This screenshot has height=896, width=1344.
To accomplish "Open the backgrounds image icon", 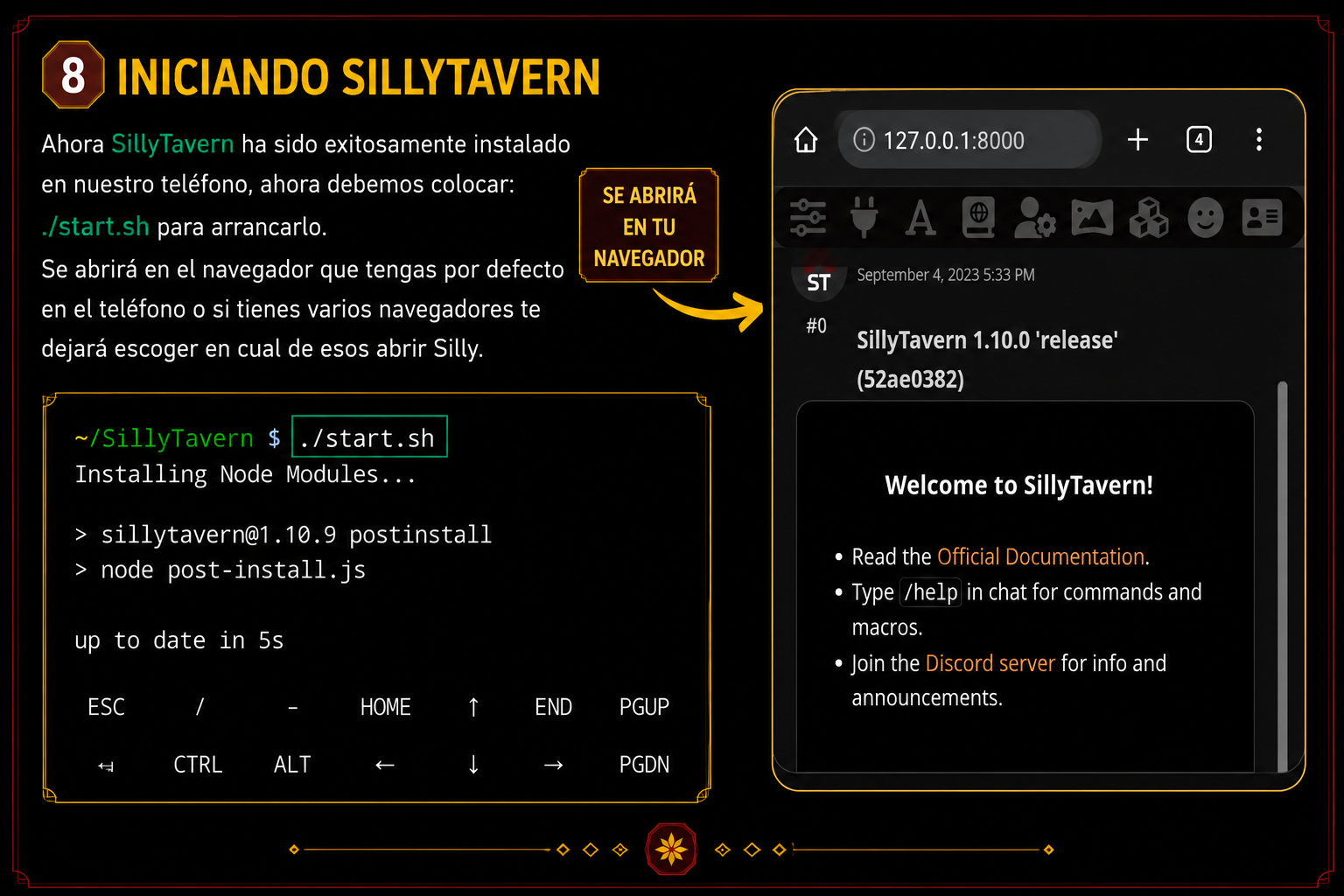I will click(1092, 218).
